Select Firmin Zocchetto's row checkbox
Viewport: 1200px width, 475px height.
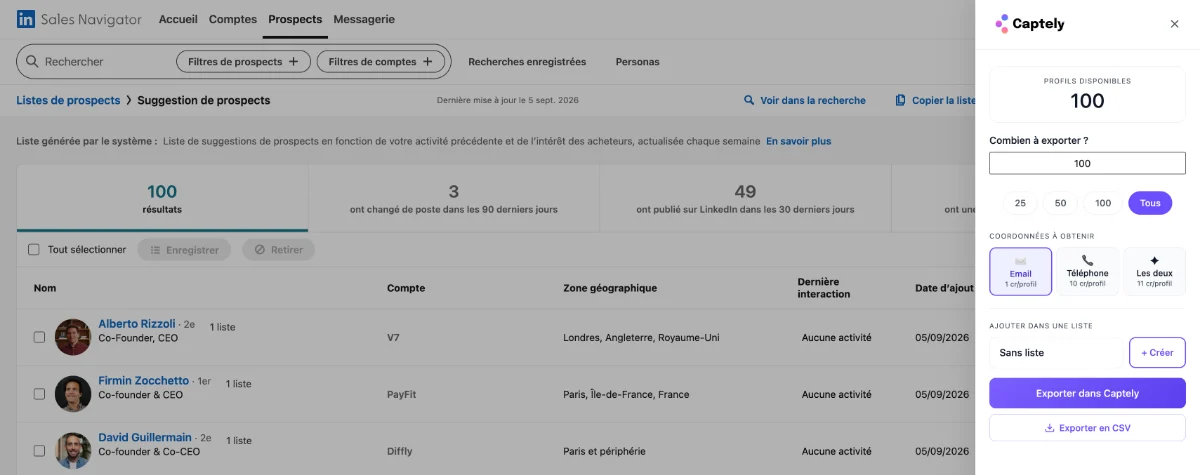[x=39, y=394]
